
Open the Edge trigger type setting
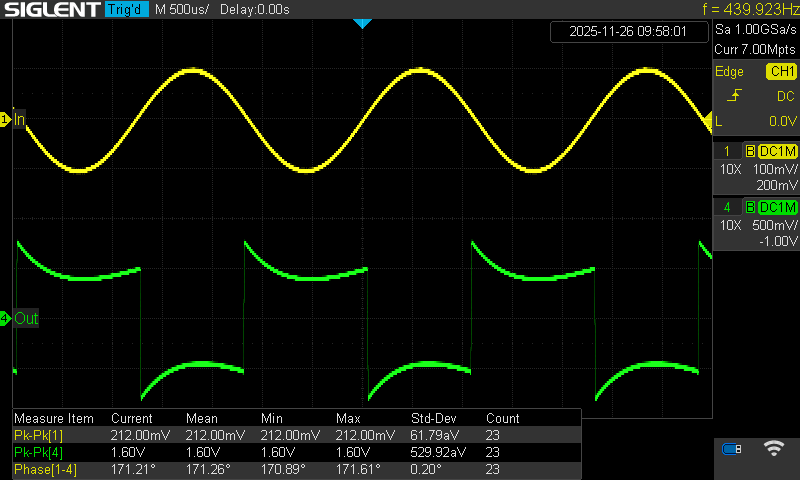click(729, 72)
